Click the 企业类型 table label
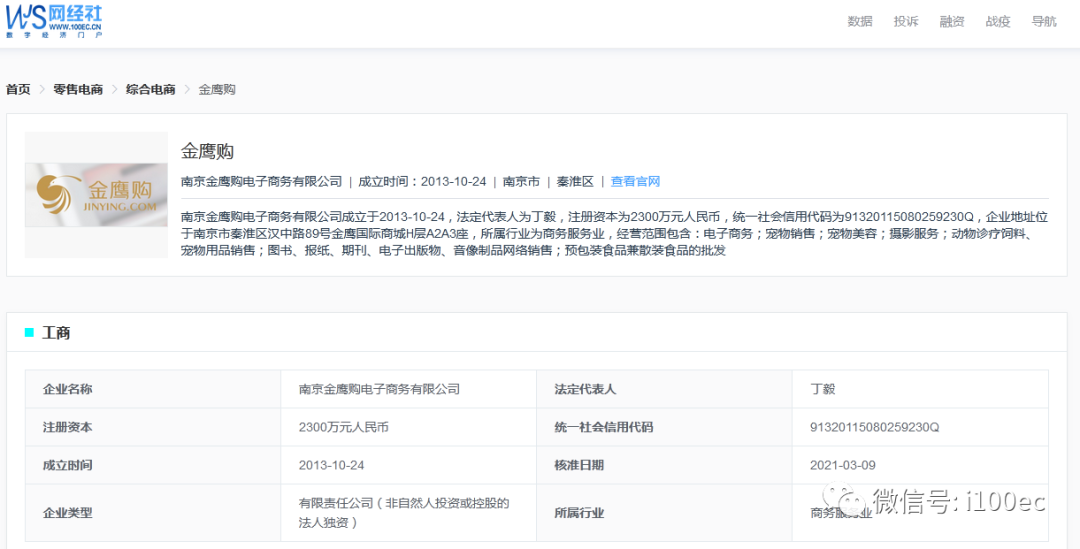The height and width of the screenshot is (549, 1080). pyautogui.click(x=68, y=512)
